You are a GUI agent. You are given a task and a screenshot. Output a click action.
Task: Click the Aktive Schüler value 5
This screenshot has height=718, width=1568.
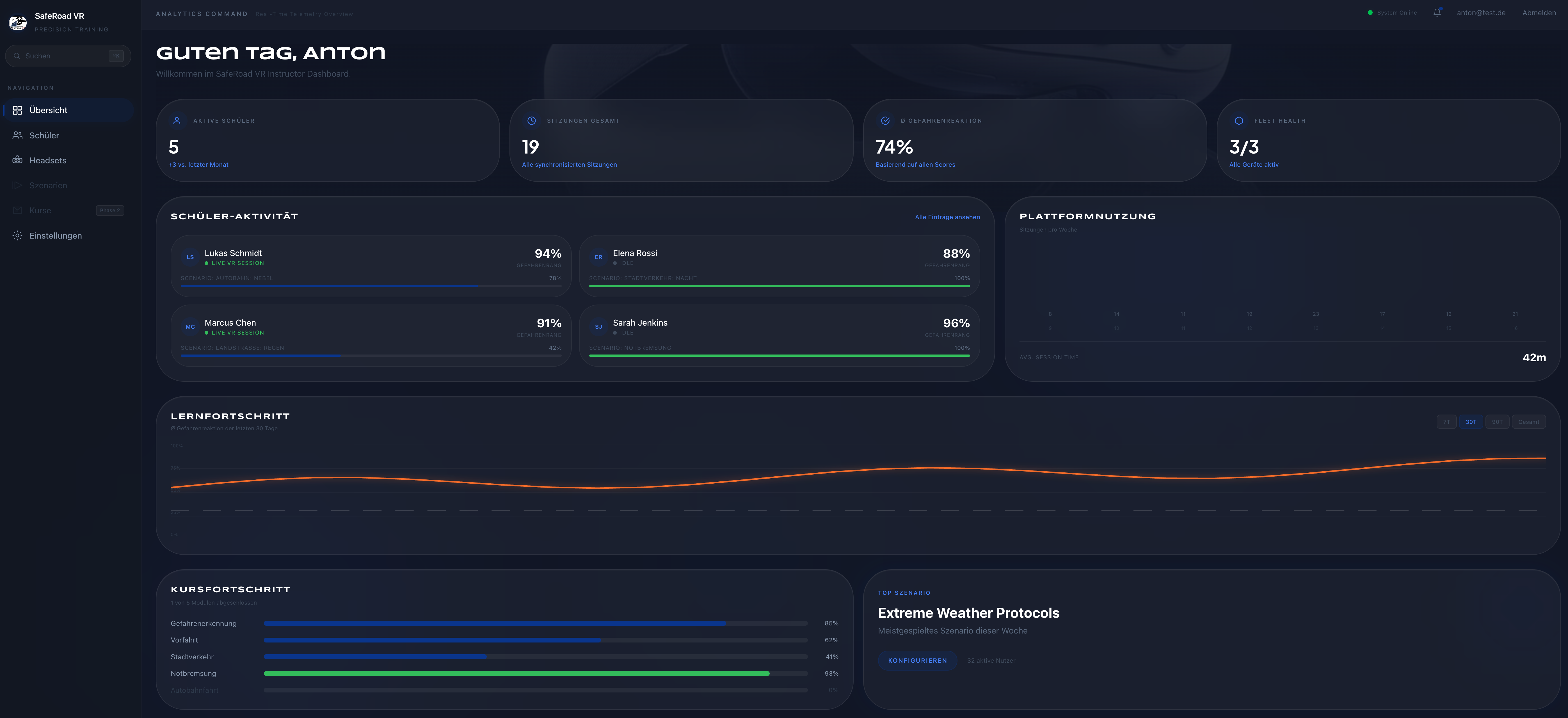click(x=173, y=147)
